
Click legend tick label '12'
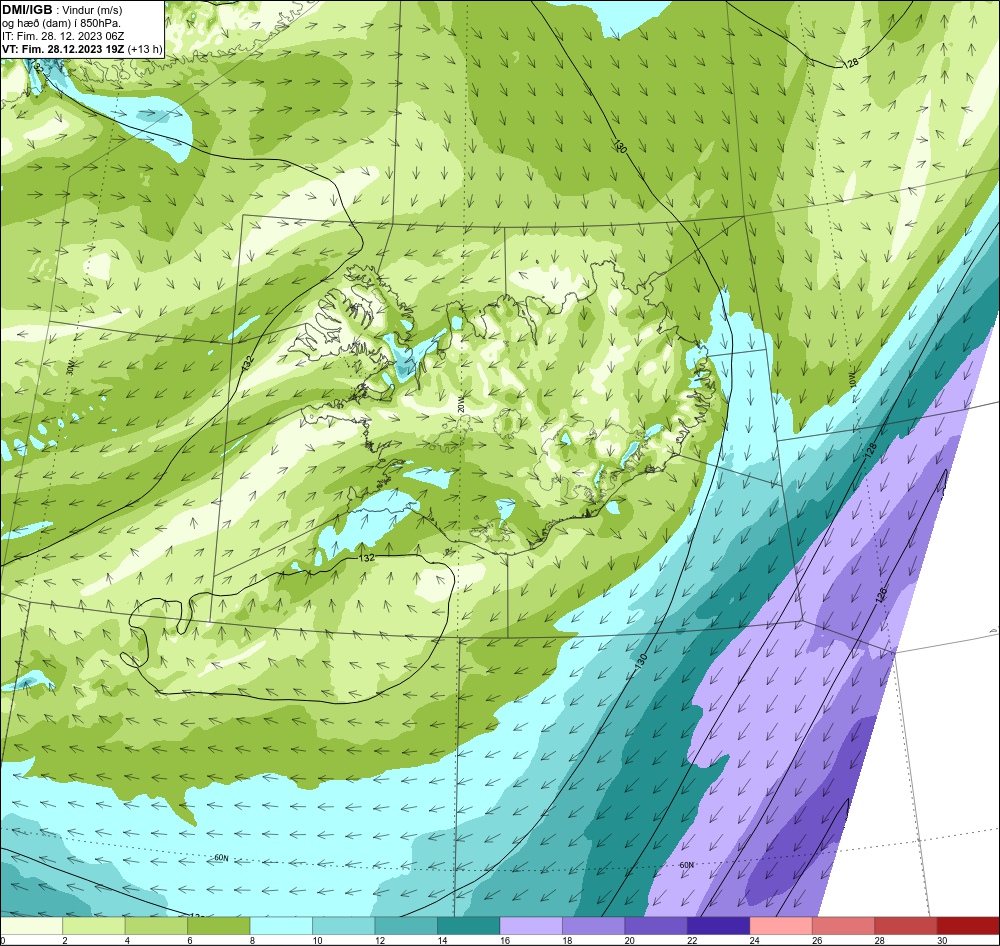tap(379, 940)
